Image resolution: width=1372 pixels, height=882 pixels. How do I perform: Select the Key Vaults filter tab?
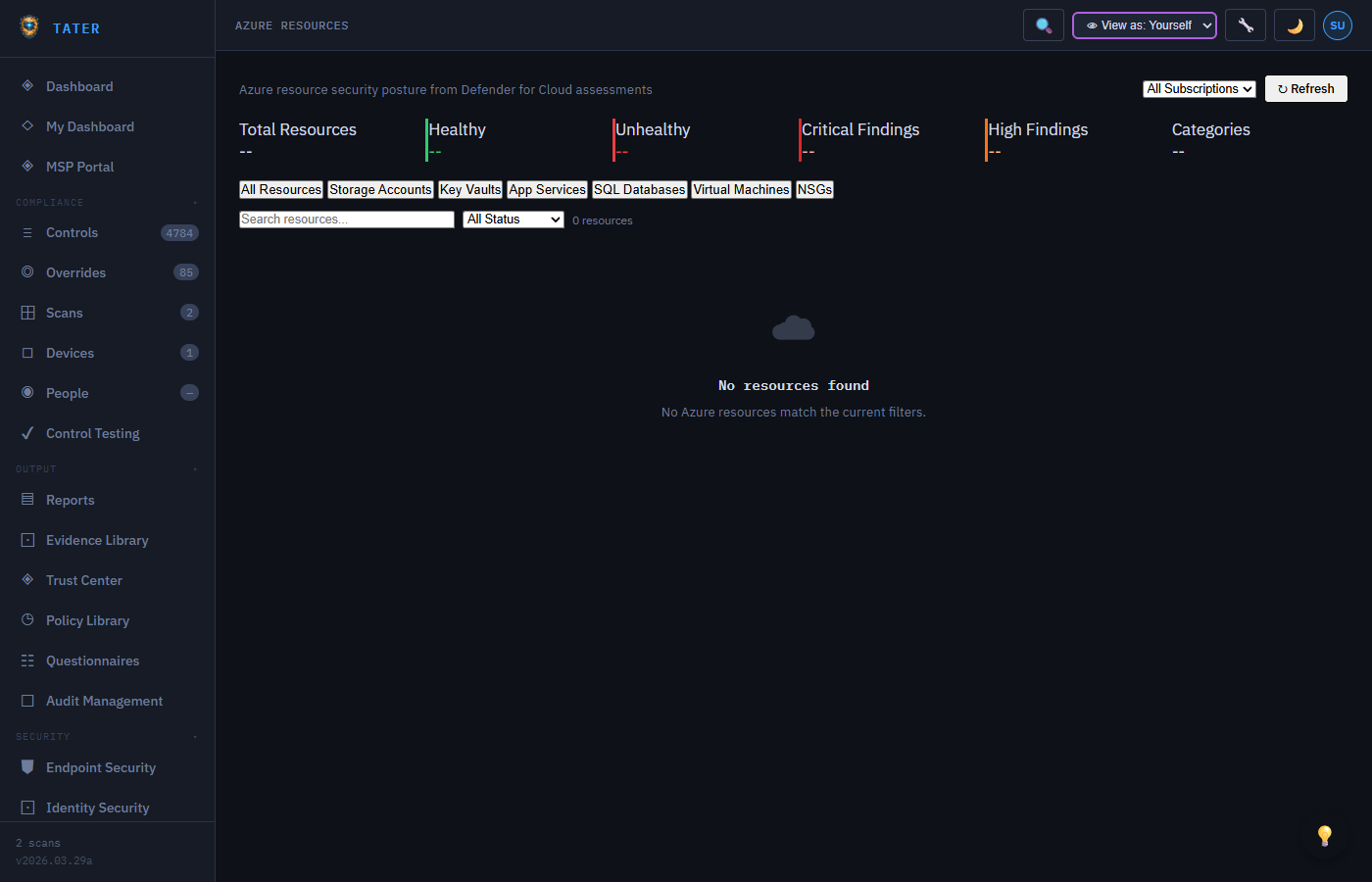pos(470,190)
